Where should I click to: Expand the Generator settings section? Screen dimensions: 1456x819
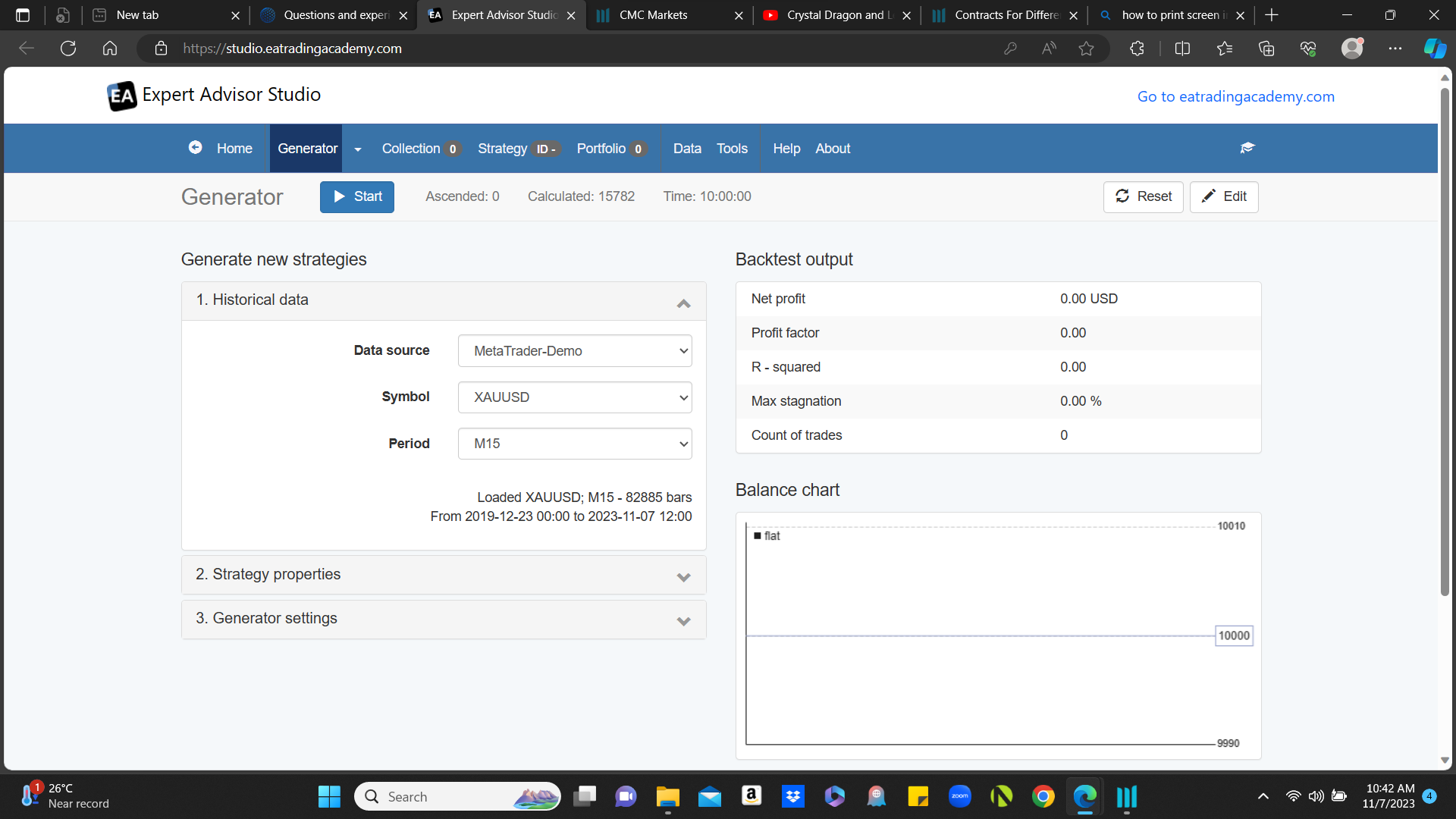click(444, 620)
